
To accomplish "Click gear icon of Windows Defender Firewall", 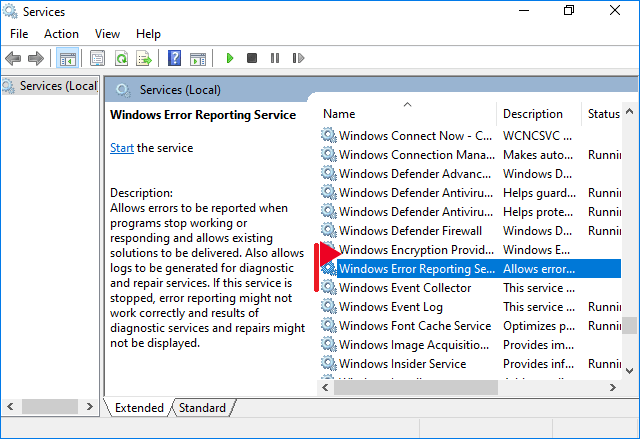I will 328,230.
